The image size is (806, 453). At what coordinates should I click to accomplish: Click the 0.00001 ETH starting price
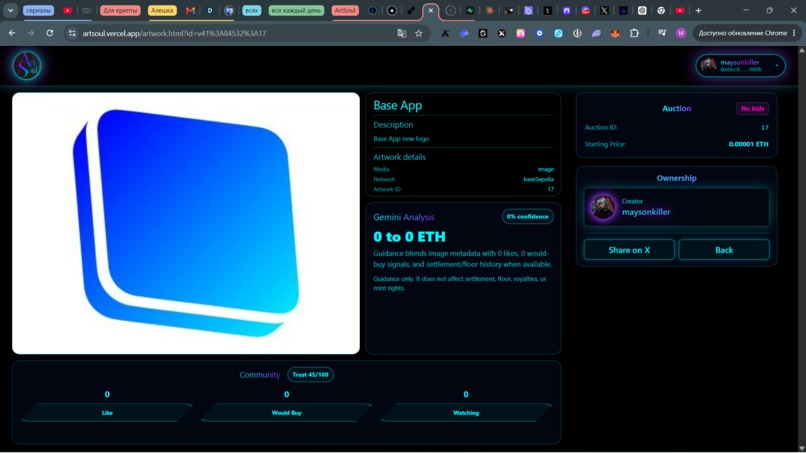(748, 144)
